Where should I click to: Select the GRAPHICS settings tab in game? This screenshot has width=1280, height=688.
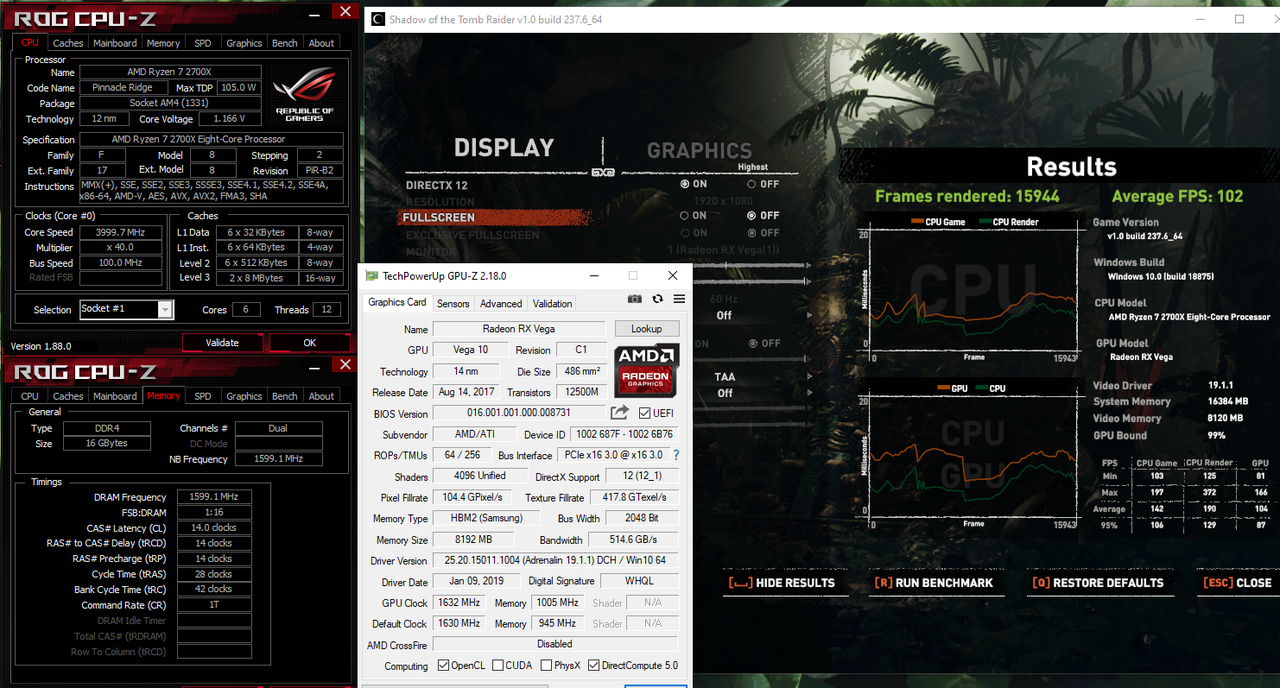pyautogui.click(x=699, y=151)
